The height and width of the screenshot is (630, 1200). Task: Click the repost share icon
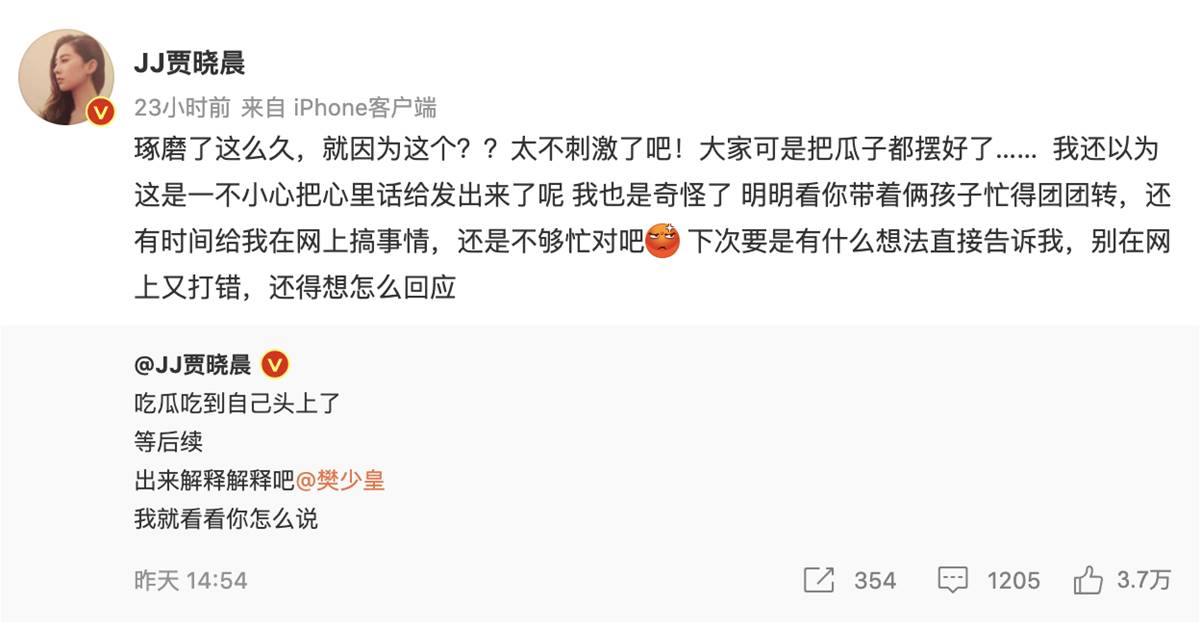tap(819, 579)
